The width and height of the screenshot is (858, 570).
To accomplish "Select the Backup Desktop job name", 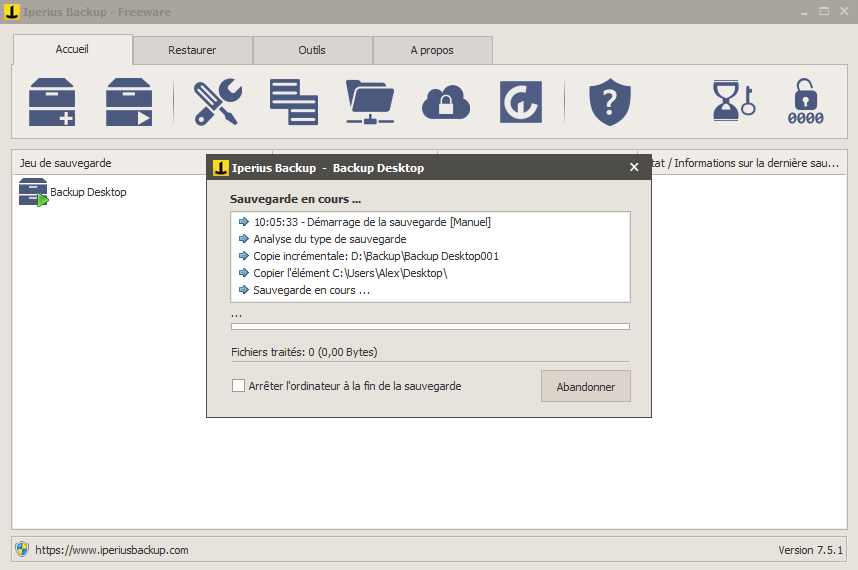I will (88, 192).
